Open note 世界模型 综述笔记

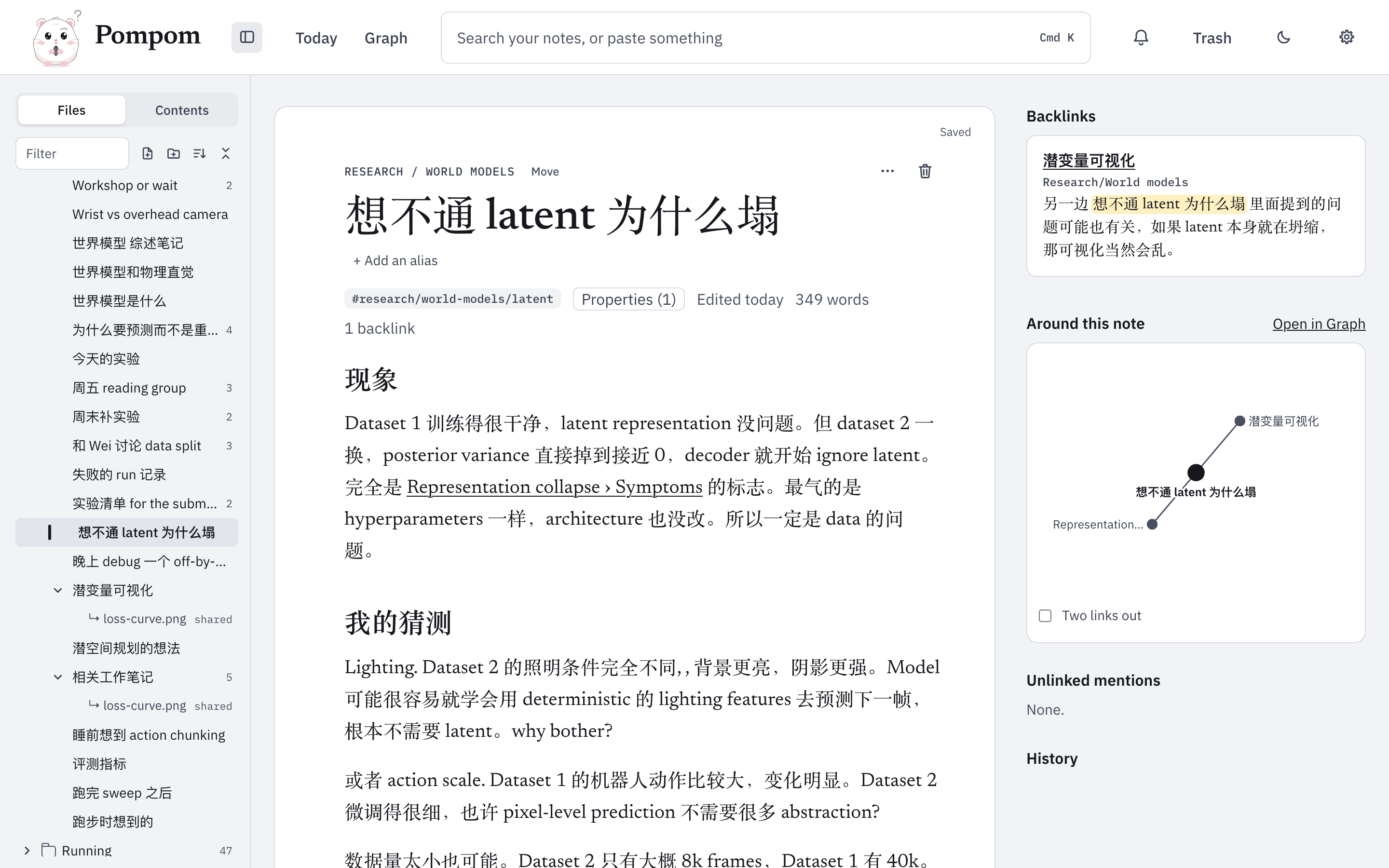(127, 243)
